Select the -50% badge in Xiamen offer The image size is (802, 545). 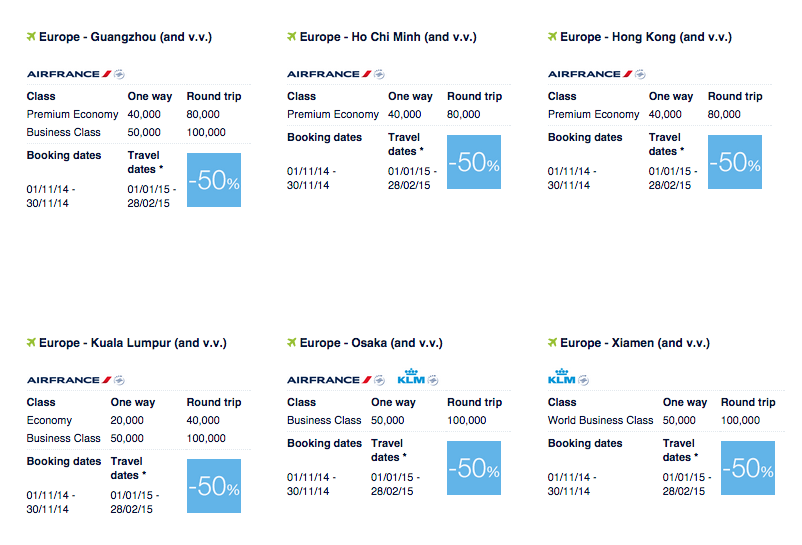(748, 468)
